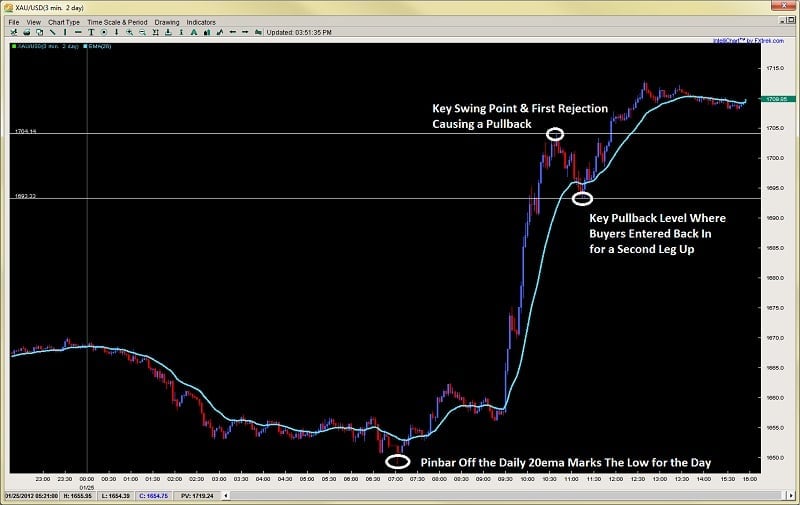Click the 'EMA(20)' legend label
Viewport: 800px width, 505px height.
pyautogui.click(x=100, y=46)
